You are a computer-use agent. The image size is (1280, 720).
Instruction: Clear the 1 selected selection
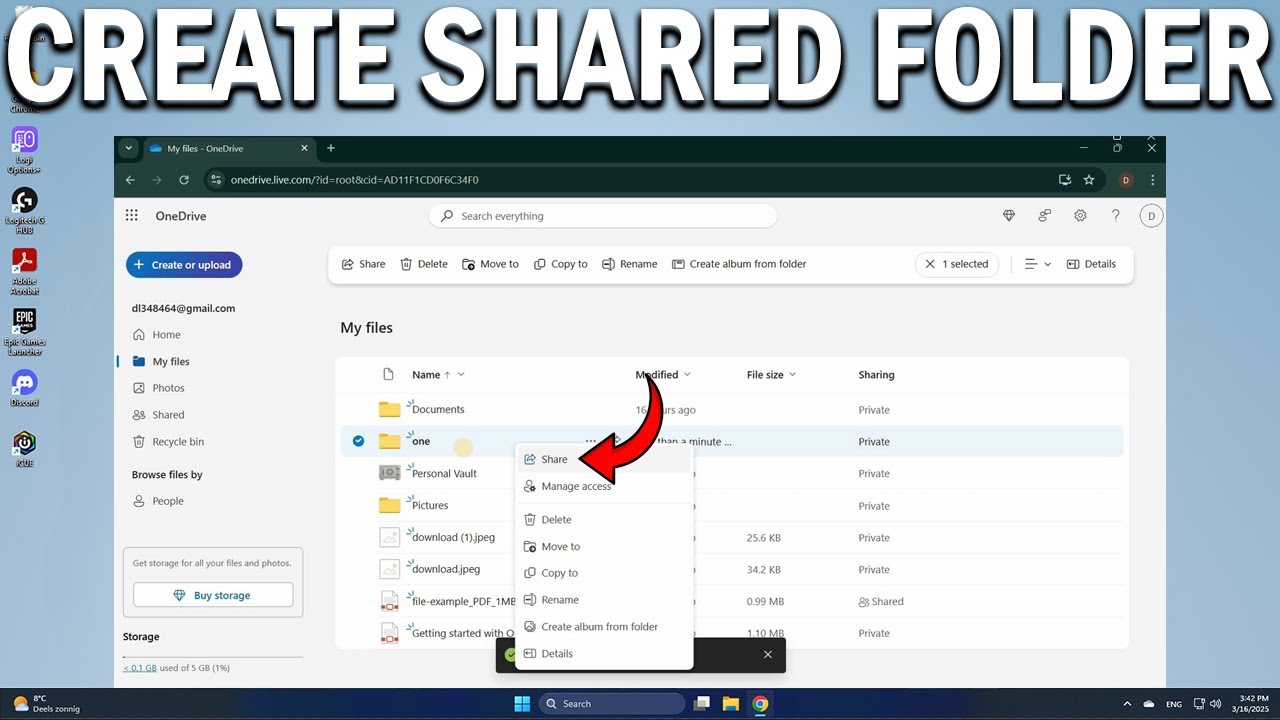(956, 264)
